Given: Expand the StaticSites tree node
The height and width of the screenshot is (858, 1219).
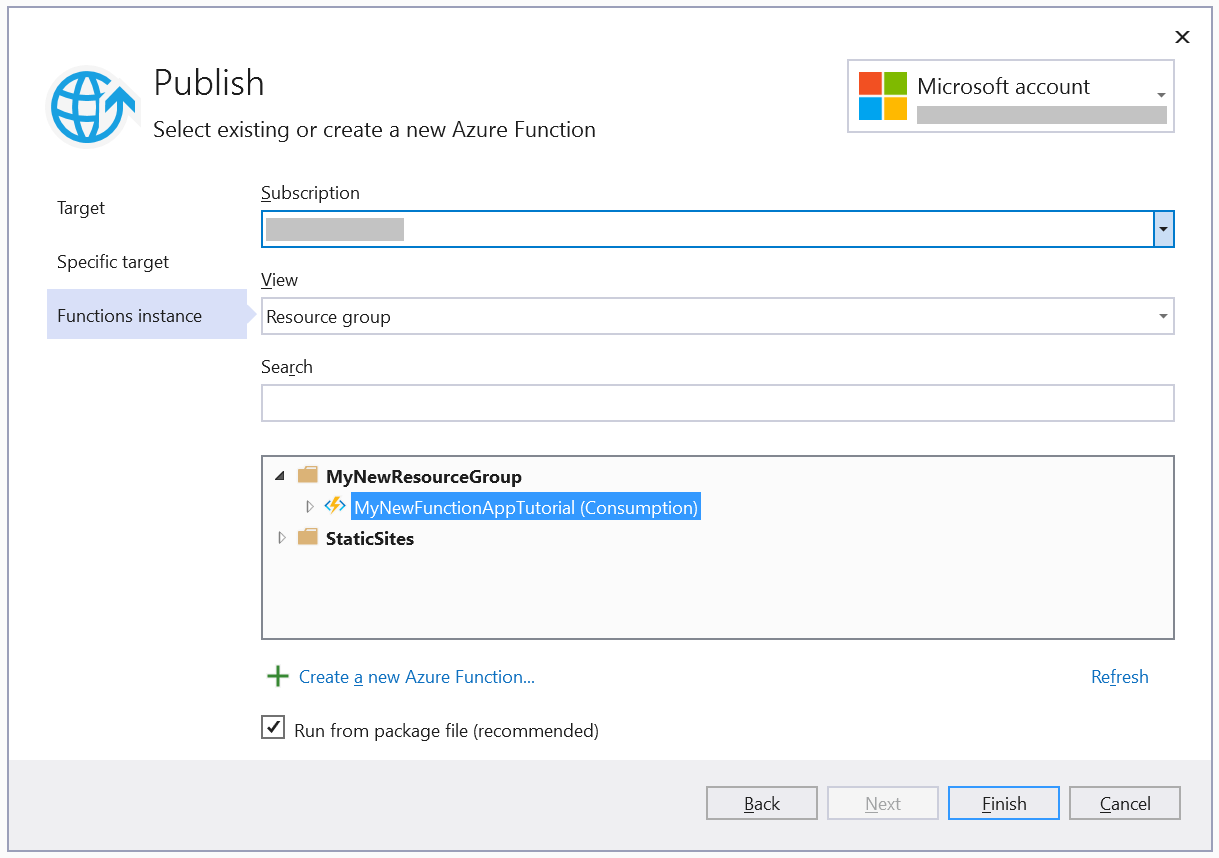Looking at the screenshot, I should tap(281, 537).
